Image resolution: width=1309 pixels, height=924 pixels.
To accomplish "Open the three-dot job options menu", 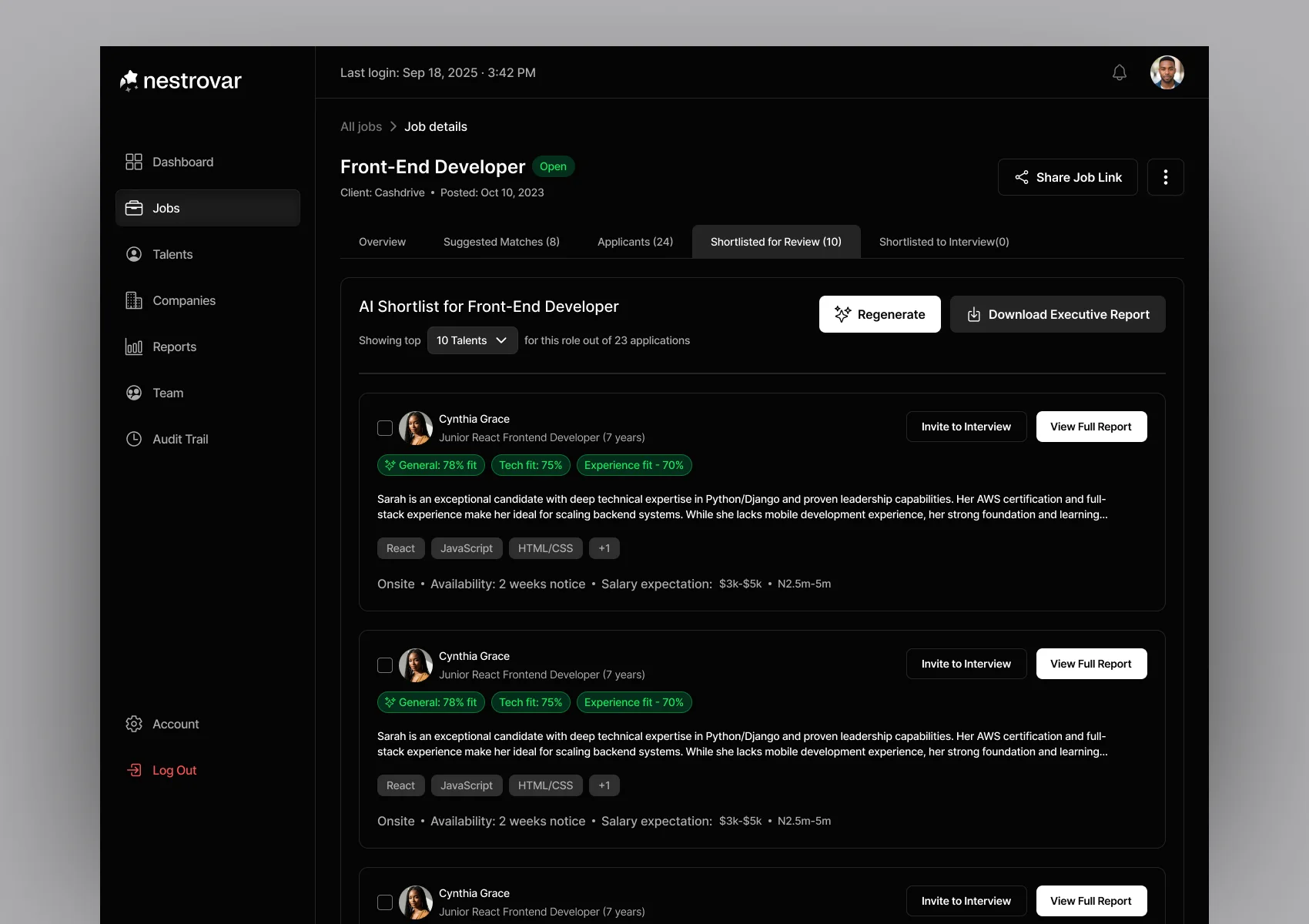I will tap(1166, 177).
